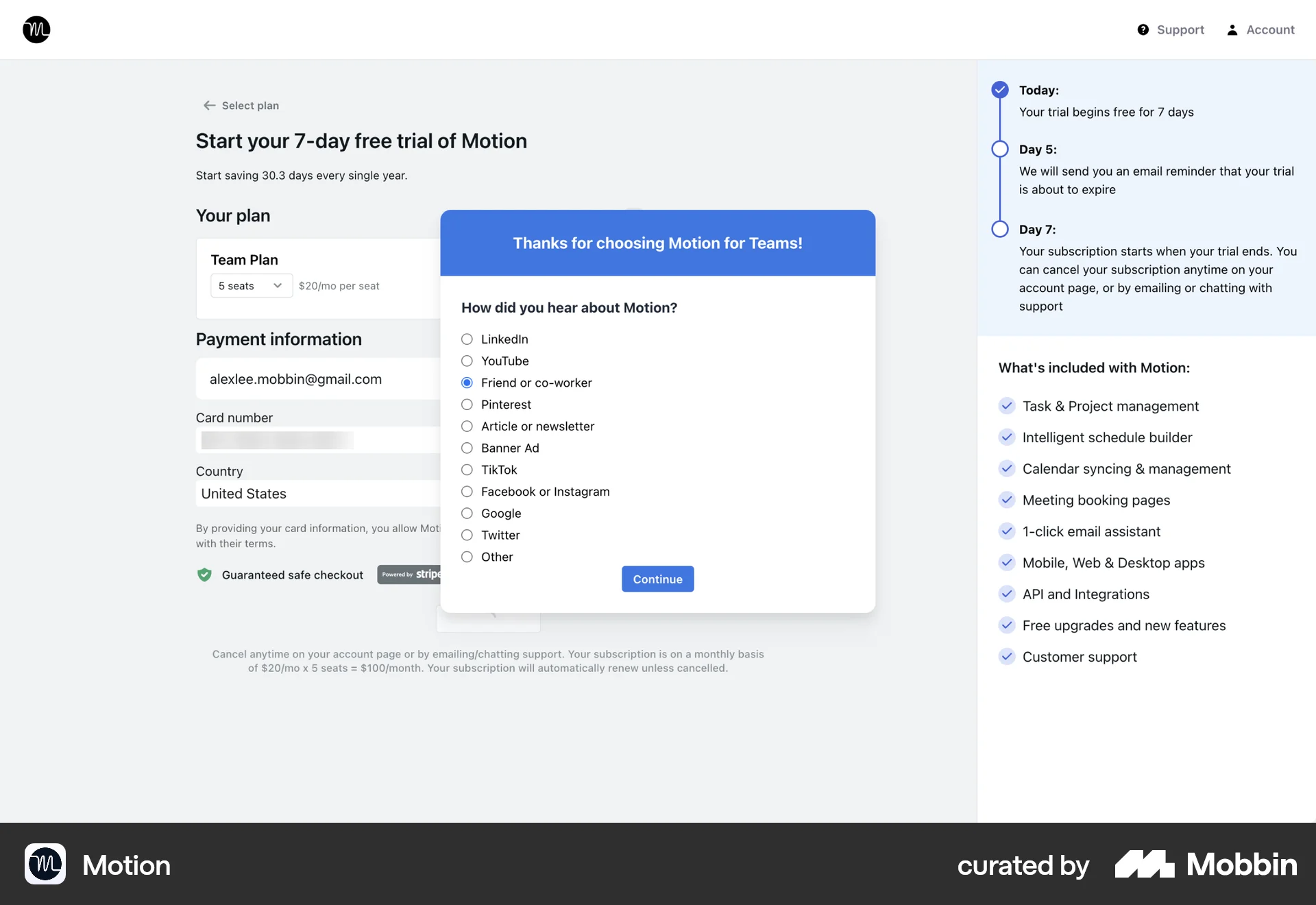Click the Support menu item
The height and width of the screenshot is (905, 1316).
(1180, 29)
